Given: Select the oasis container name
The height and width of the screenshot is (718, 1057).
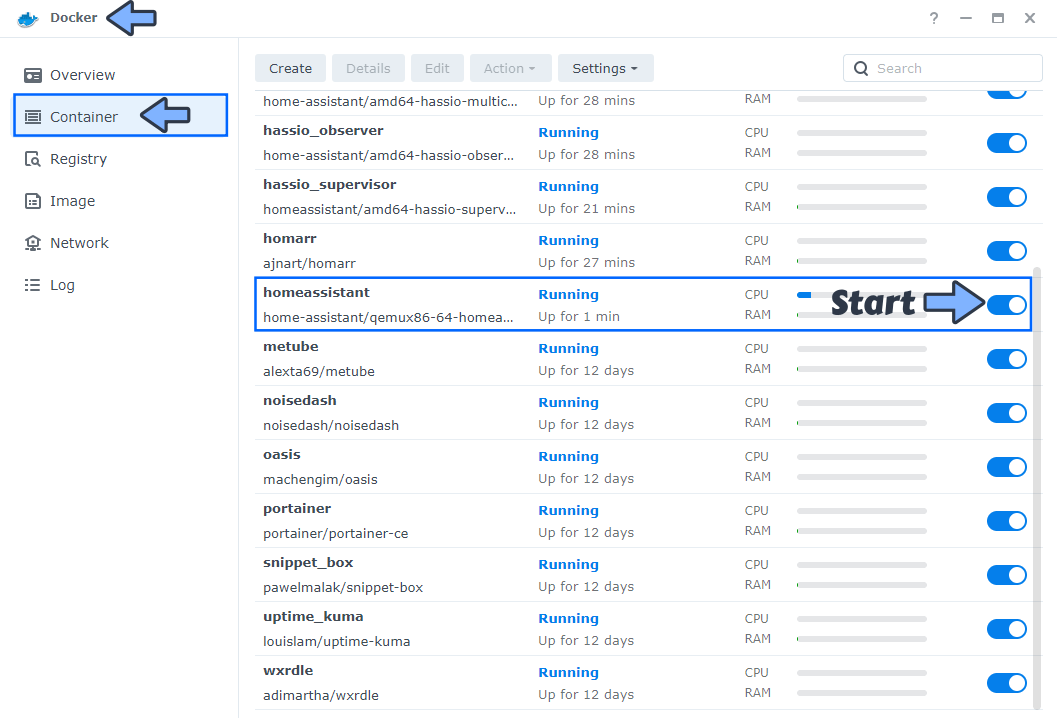Looking at the screenshot, I should tap(282, 454).
